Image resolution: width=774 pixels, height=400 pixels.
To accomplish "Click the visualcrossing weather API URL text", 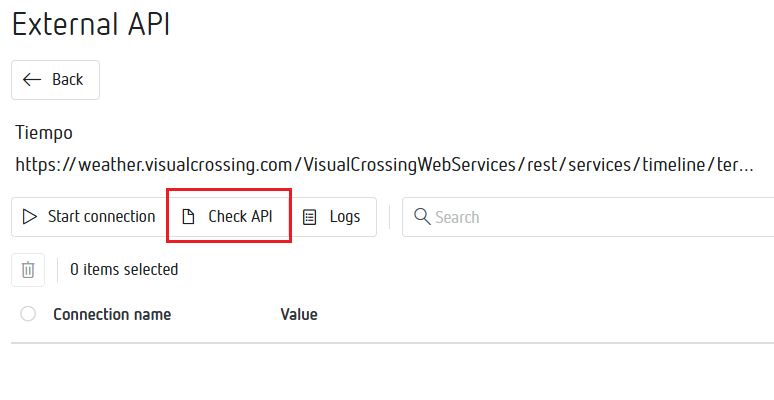I will pyautogui.click(x=383, y=165).
